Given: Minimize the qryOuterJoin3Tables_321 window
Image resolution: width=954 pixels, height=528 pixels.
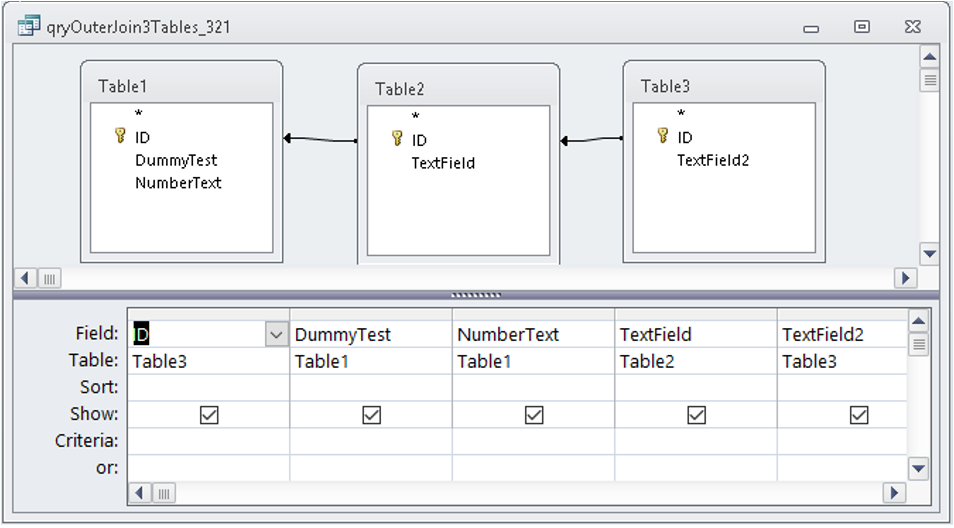Looking at the screenshot, I should (x=811, y=27).
